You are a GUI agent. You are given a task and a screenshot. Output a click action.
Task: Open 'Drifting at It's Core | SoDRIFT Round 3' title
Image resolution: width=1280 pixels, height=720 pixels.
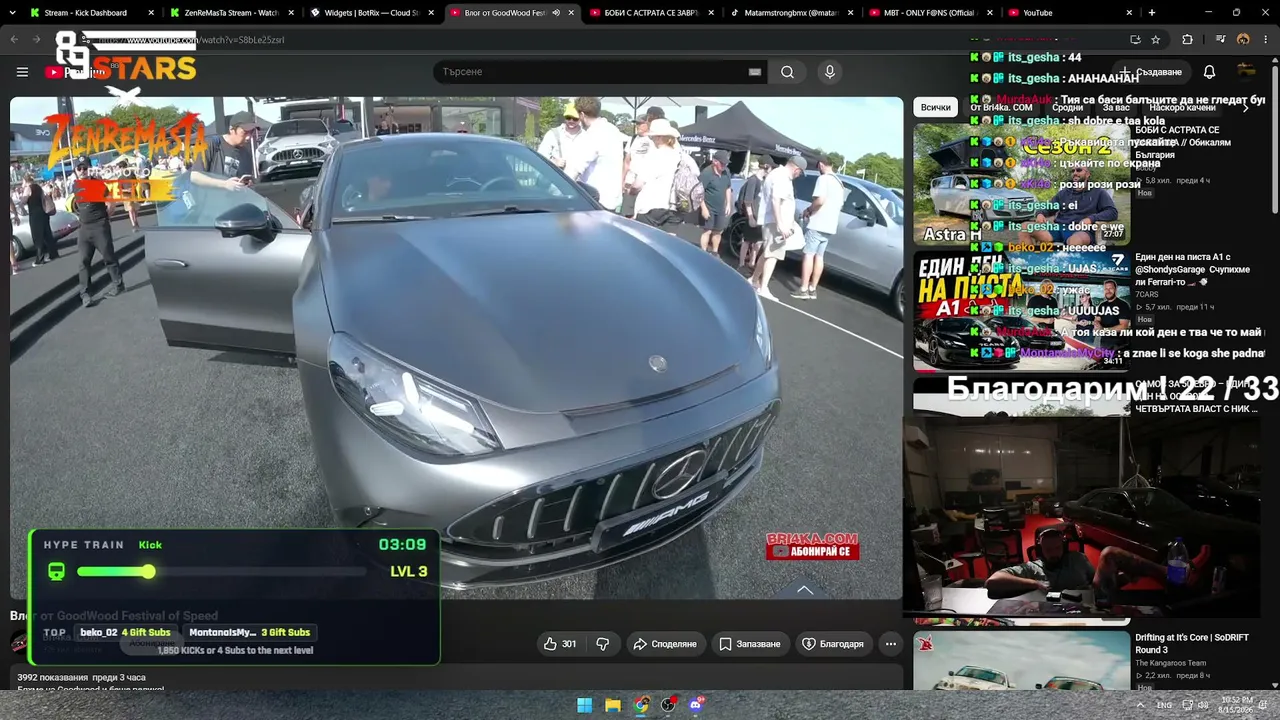[x=1192, y=643]
